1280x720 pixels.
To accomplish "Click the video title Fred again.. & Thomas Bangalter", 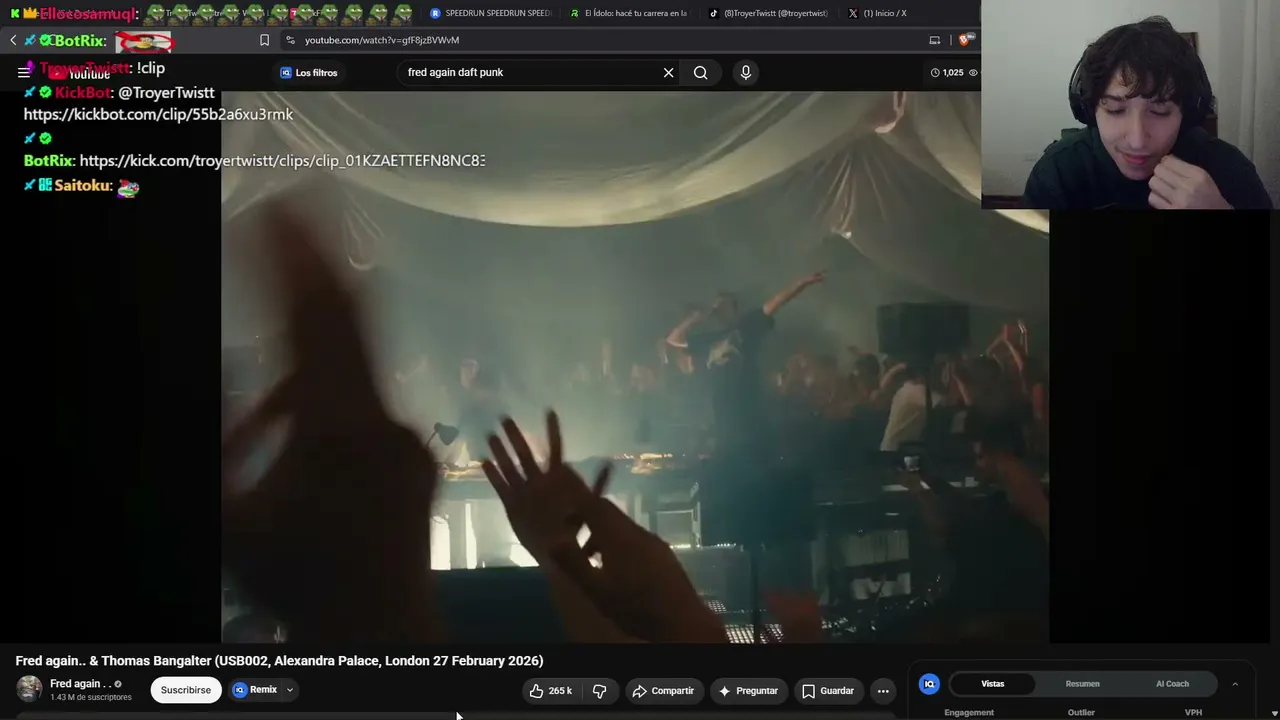I will click(279, 660).
